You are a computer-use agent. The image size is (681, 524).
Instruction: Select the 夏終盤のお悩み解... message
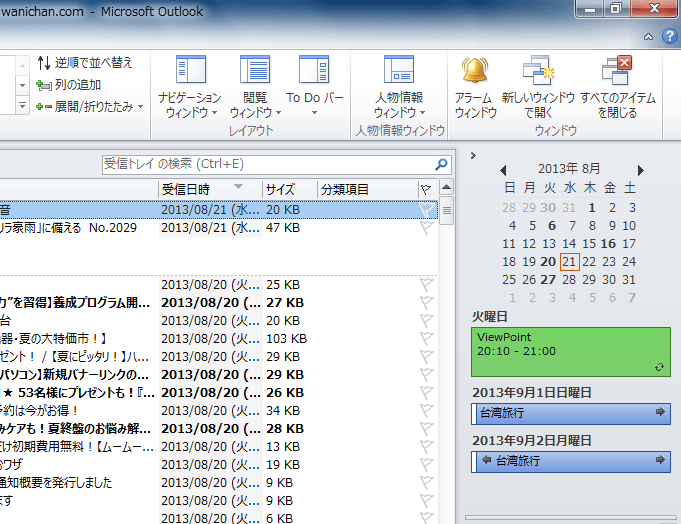[x=218, y=428]
